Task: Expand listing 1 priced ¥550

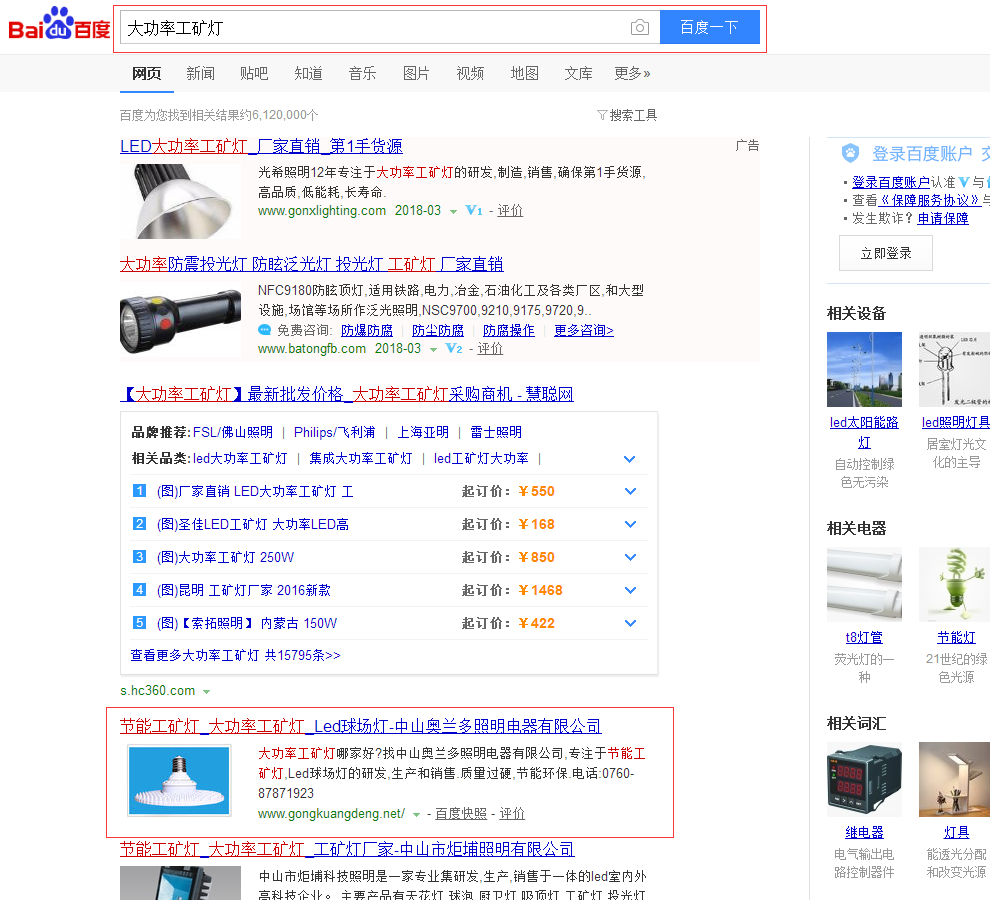Action: point(630,491)
